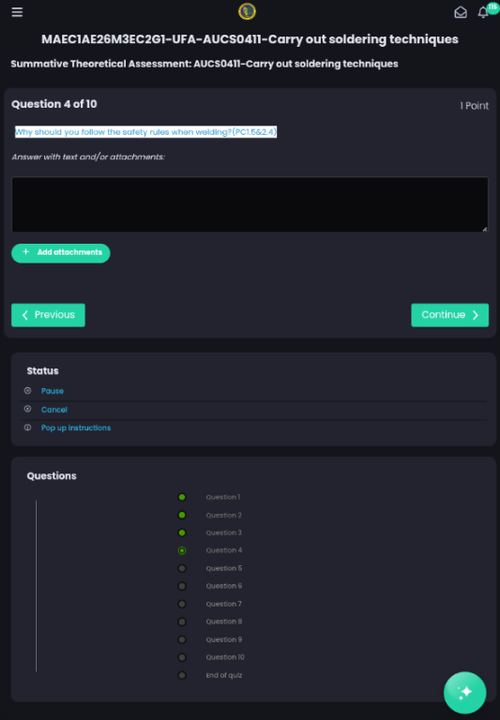Click answer box resize handle corner
Screen dimensions: 500x720
[x=484, y=229]
